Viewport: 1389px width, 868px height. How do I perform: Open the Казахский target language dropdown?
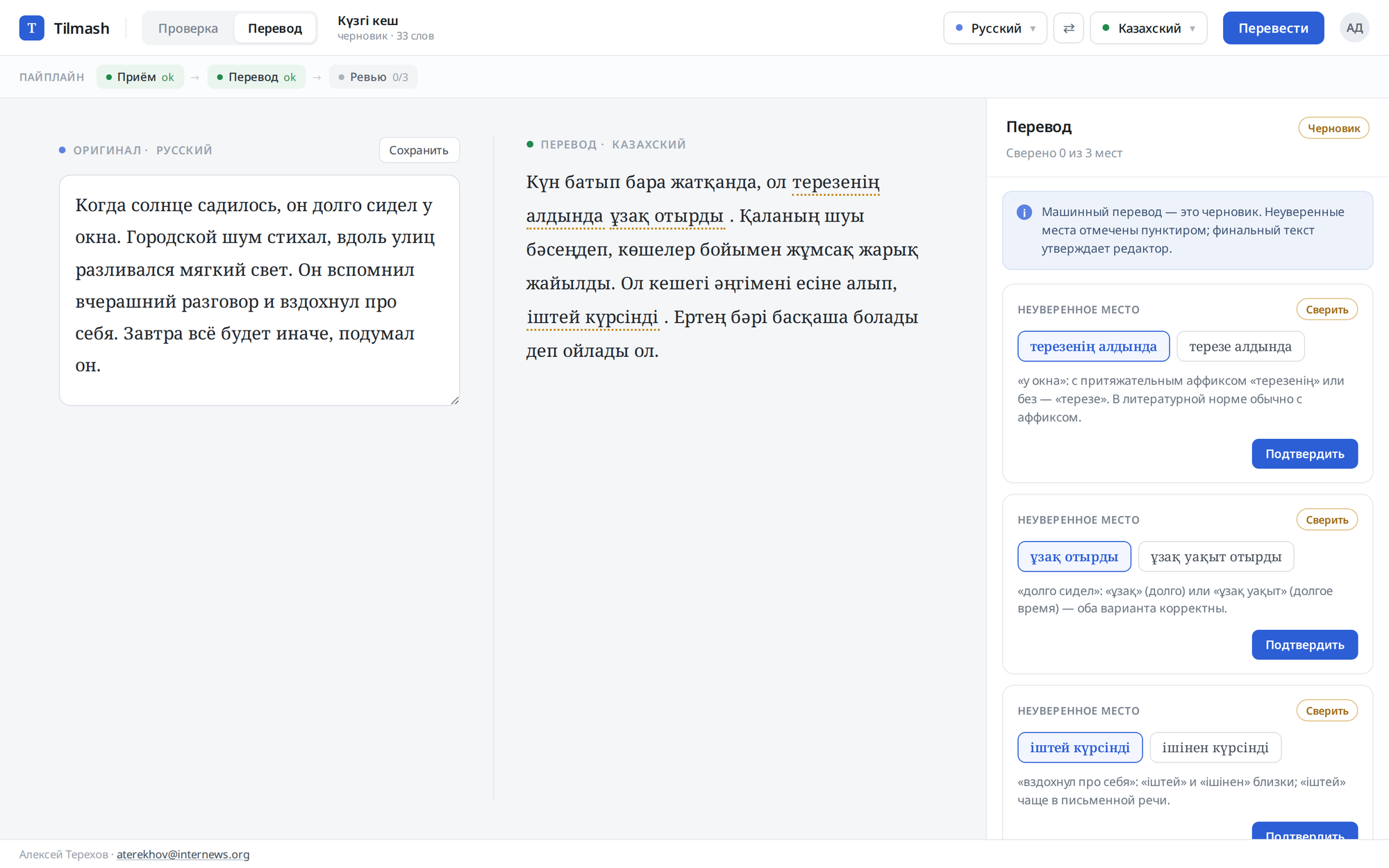(1148, 28)
